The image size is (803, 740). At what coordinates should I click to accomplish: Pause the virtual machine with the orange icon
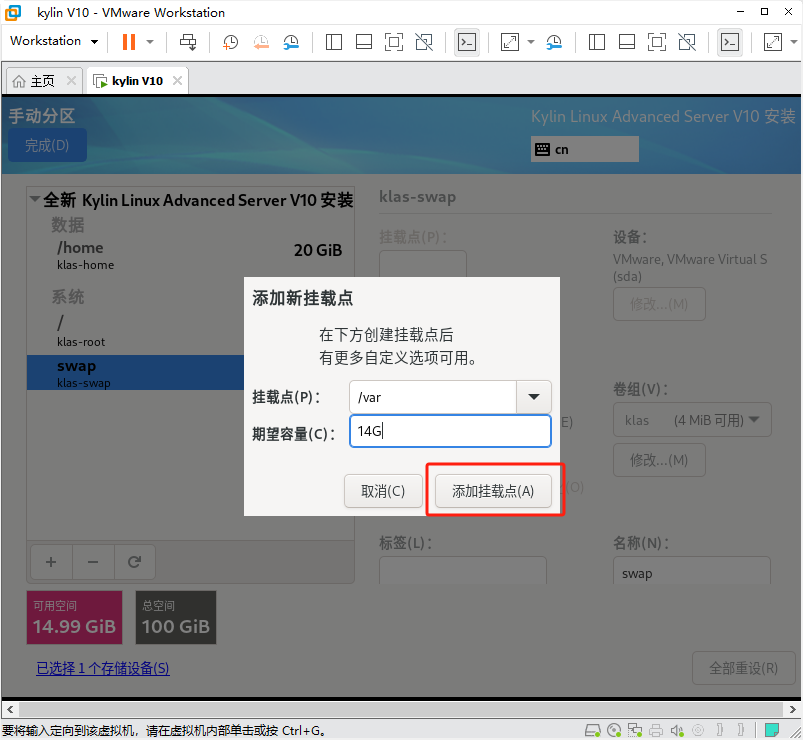tap(129, 41)
